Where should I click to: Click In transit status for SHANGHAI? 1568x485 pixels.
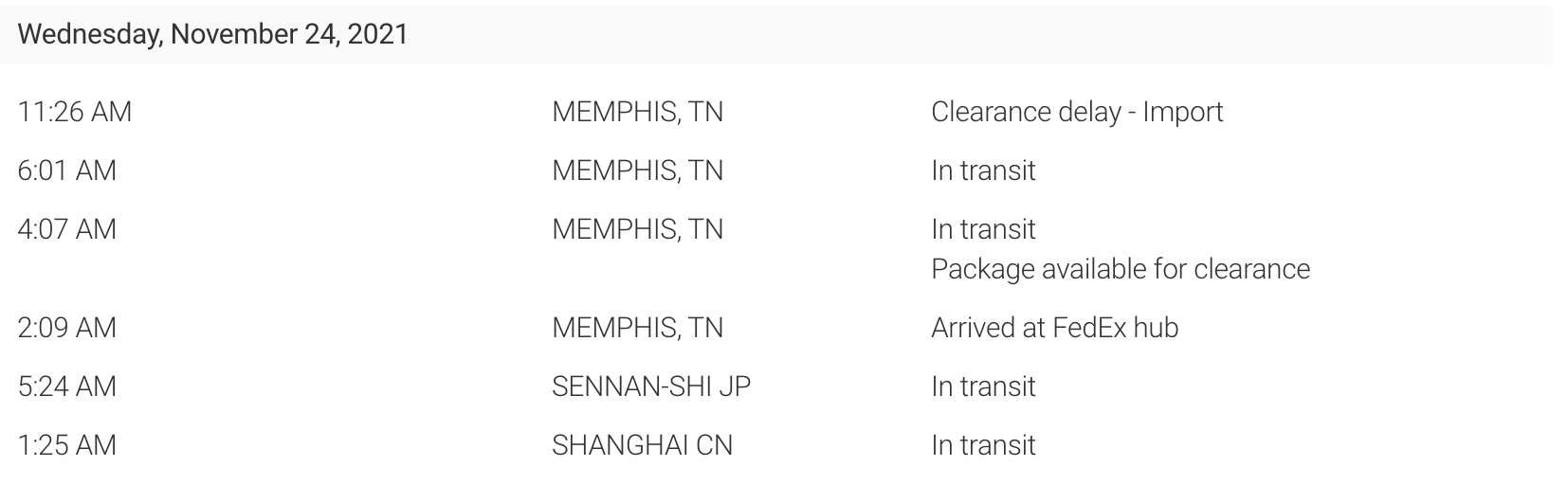(x=983, y=445)
